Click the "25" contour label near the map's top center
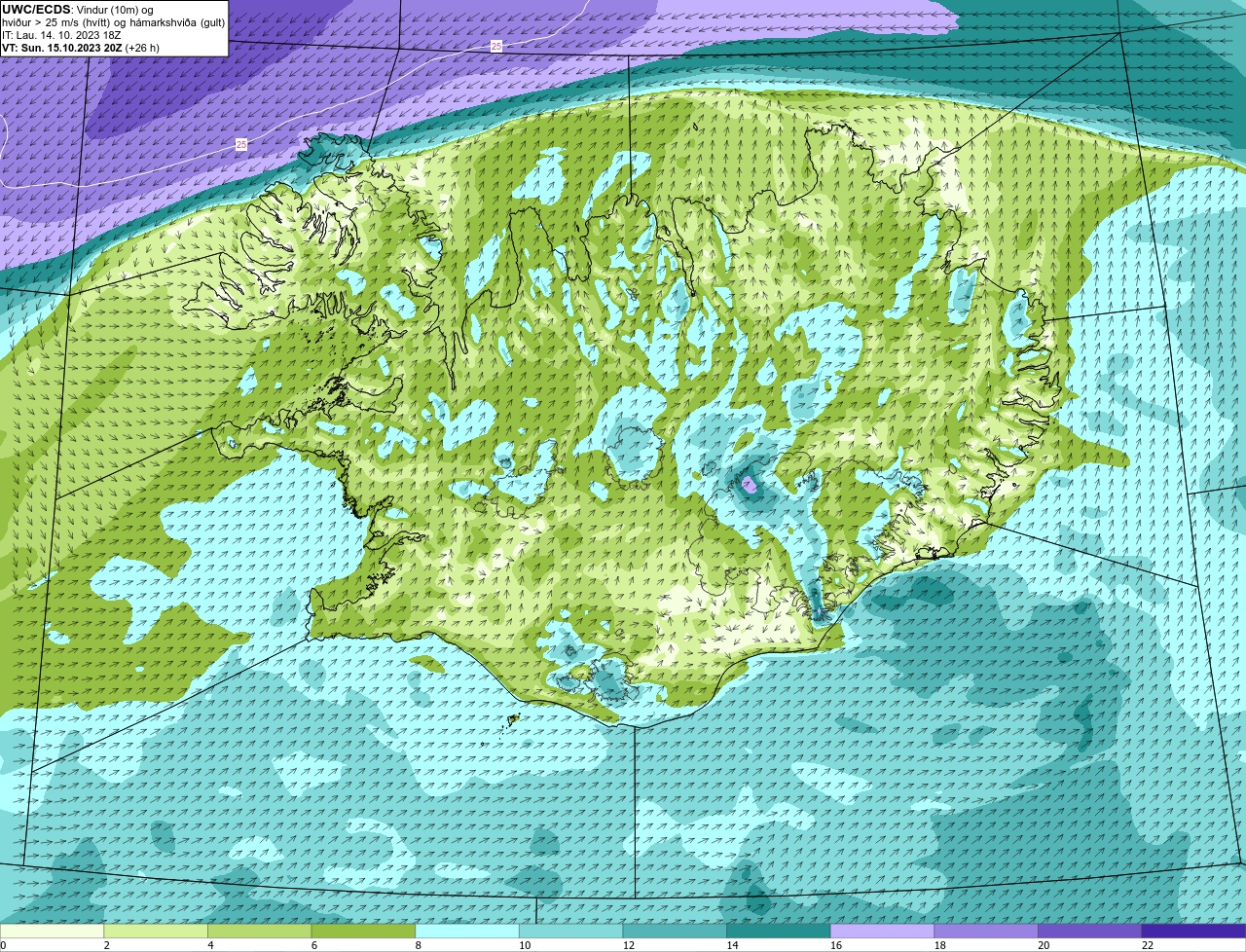This screenshot has height=952, width=1246. click(496, 46)
